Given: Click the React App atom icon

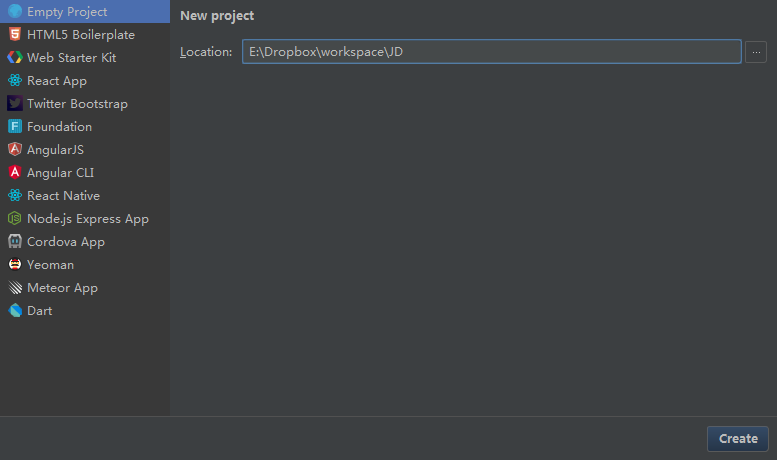Looking at the screenshot, I should (x=15, y=80).
